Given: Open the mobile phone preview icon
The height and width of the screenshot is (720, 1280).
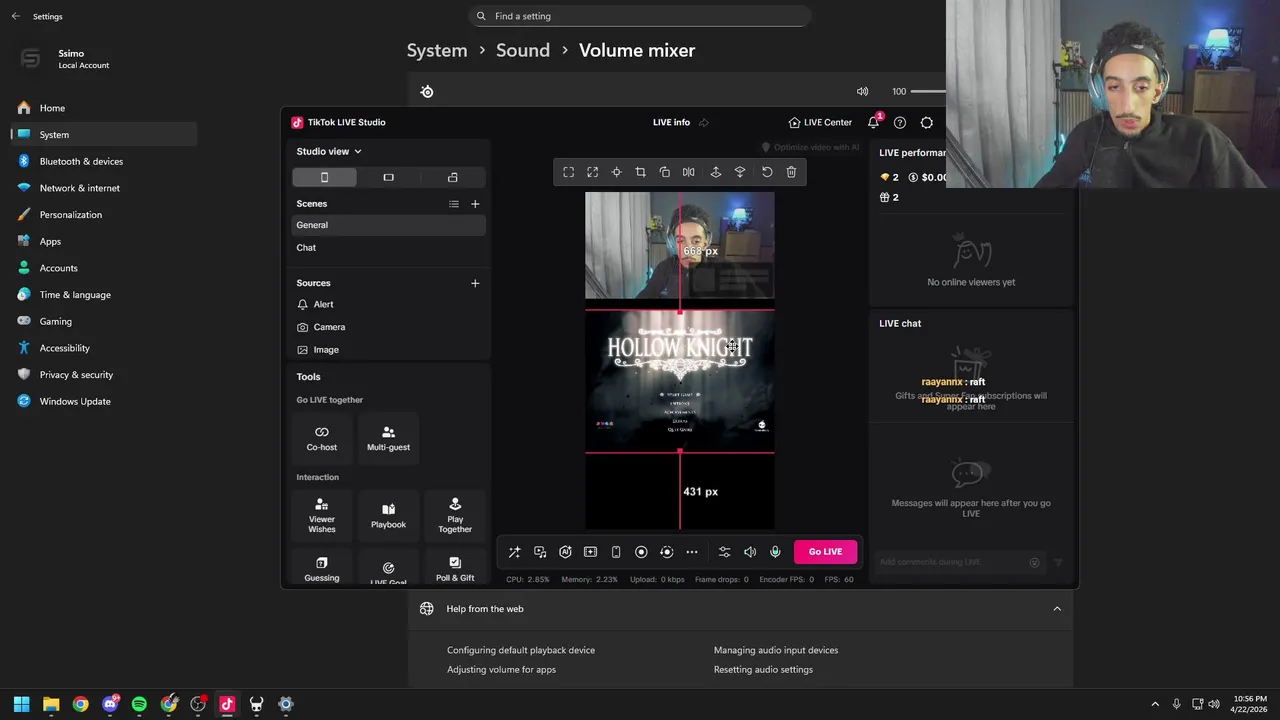Looking at the screenshot, I should click(x=616, y=552).
